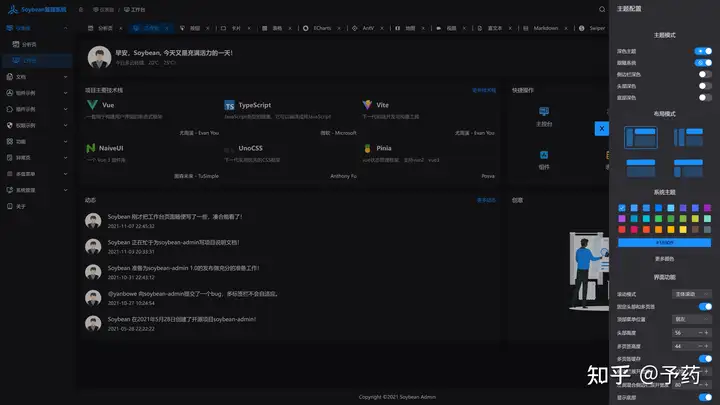Open the 顶部菜单位置 dropdown
720x405 pixels.
[x=692, y=319]
